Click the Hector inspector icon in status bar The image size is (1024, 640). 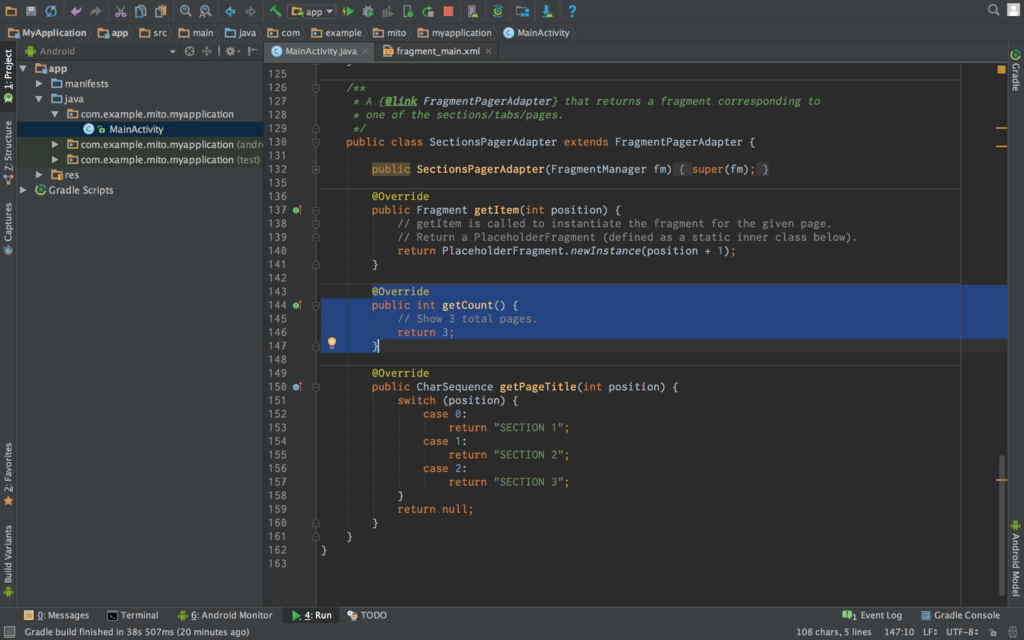tap(1013, 632)
